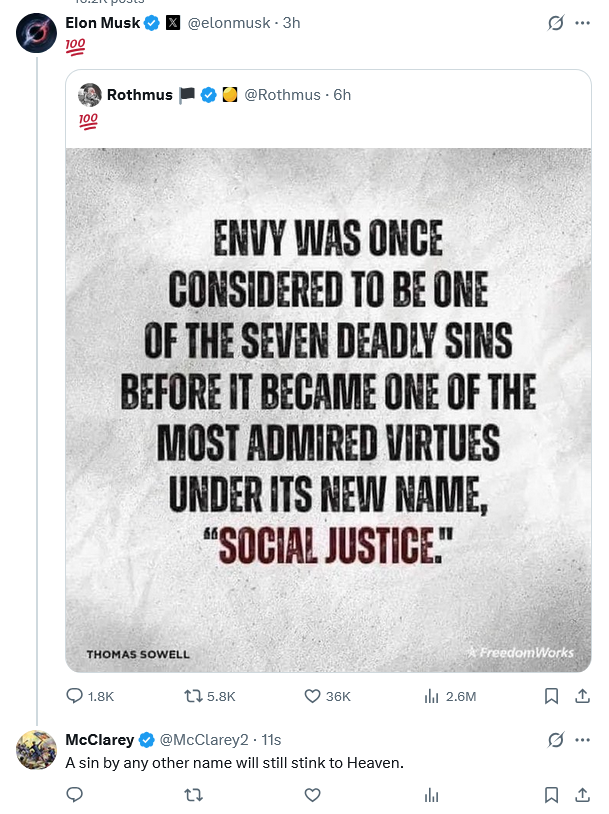The width and height of the screenshot is (609, 814).
Task: Share McClarey's comment
Action: [581, 795]
